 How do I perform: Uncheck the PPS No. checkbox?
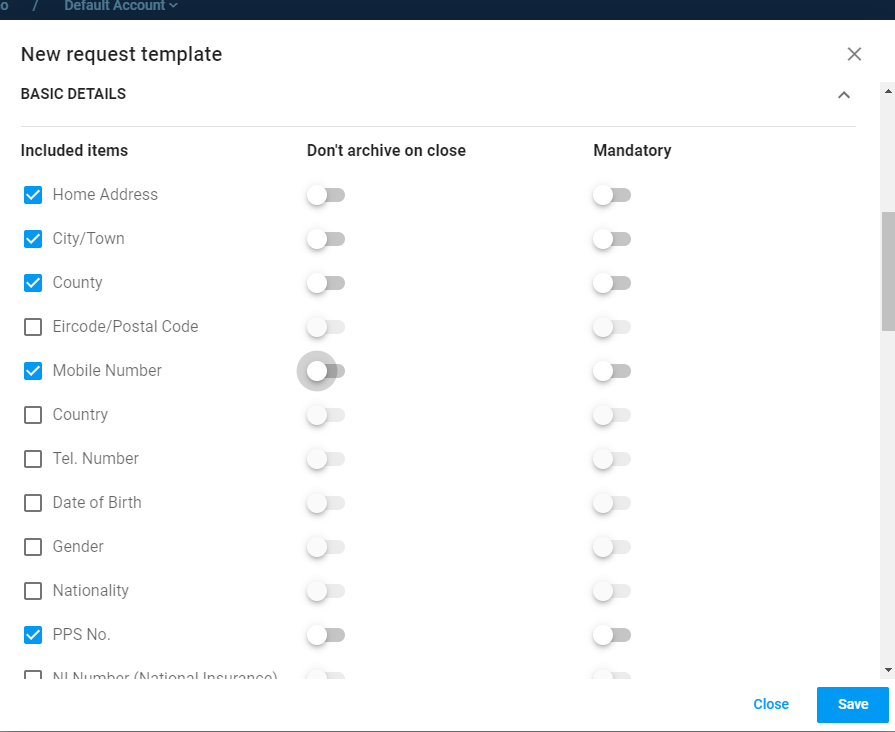pyautogui.click(x=33, y=635)
